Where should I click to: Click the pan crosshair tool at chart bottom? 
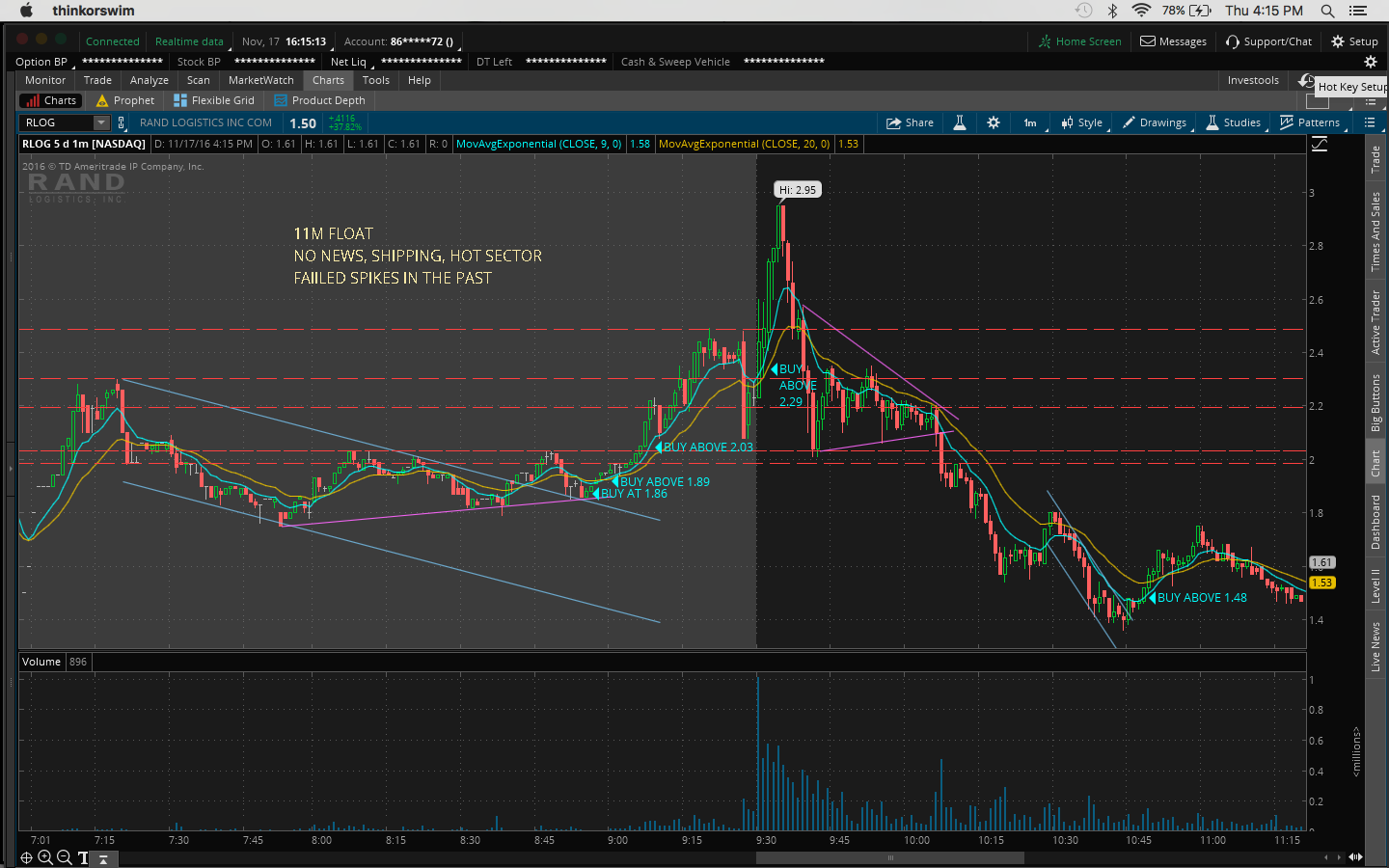[26, 857]
